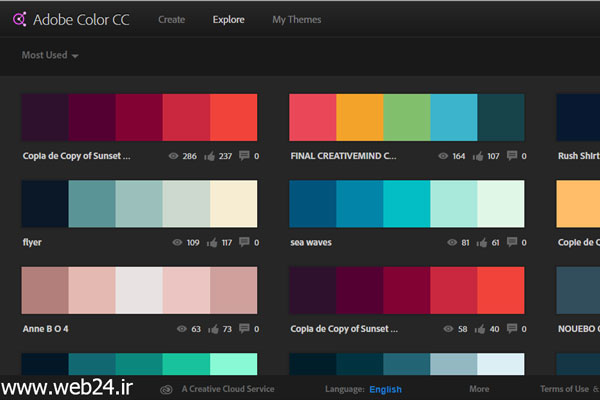Open the NOUEBO theme title

[x=579, y=329]
